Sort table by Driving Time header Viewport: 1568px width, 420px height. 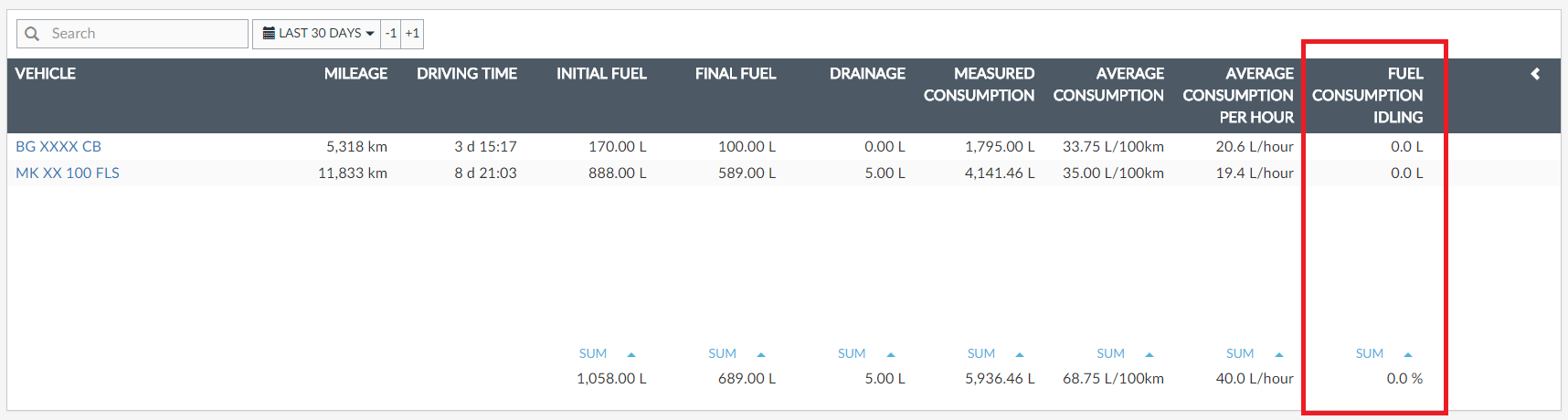[467, 74]
